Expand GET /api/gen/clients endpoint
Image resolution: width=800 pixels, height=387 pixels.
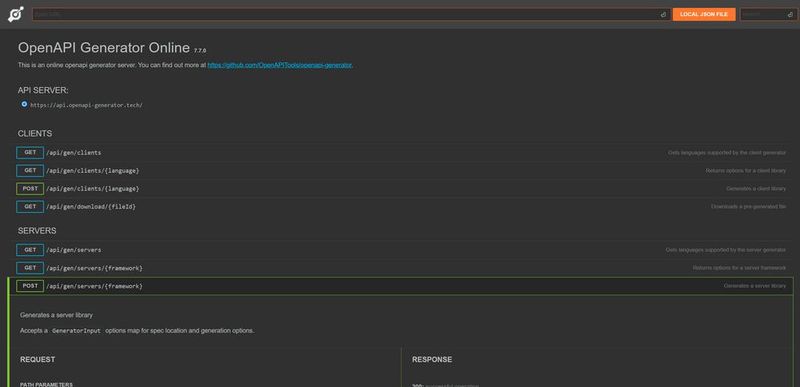401,152
